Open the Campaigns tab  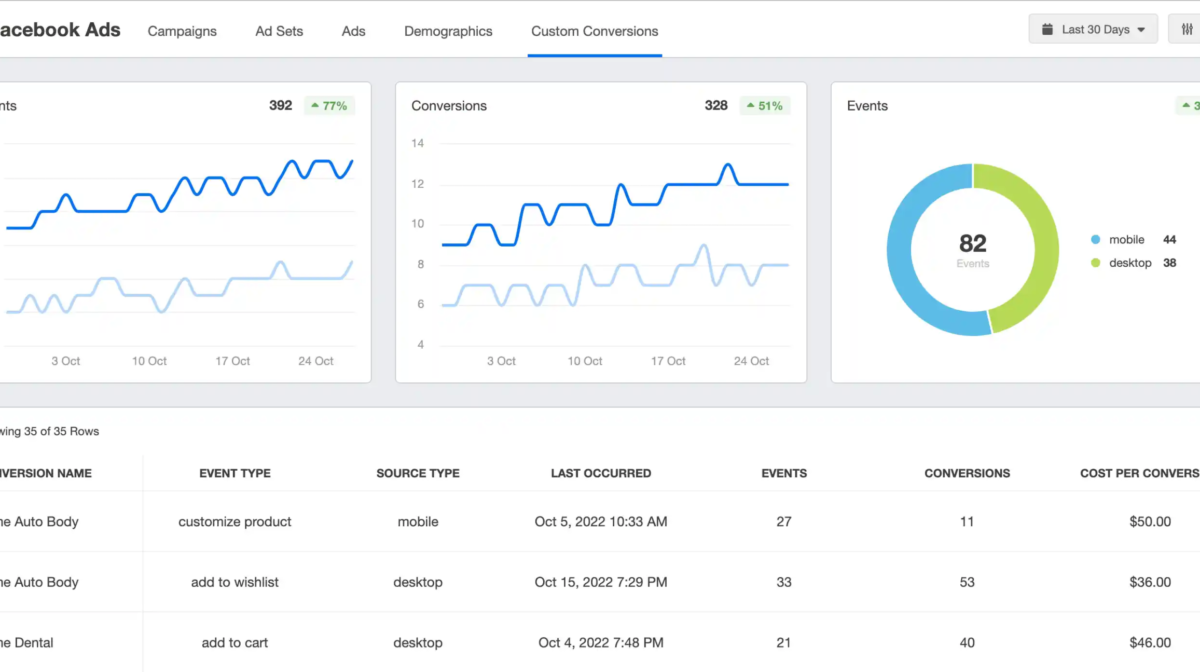(182, 31)
